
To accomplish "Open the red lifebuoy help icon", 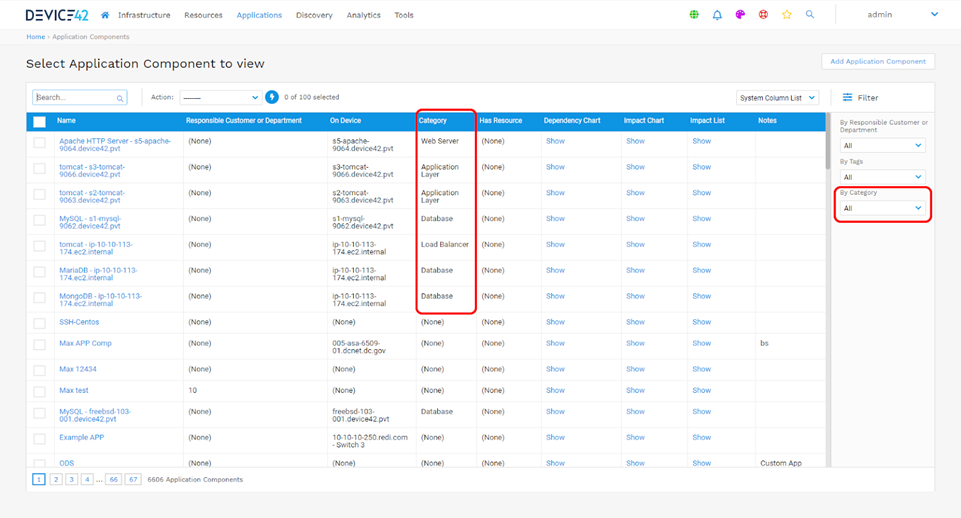I will pyautogui.click(x=763, y=15).
